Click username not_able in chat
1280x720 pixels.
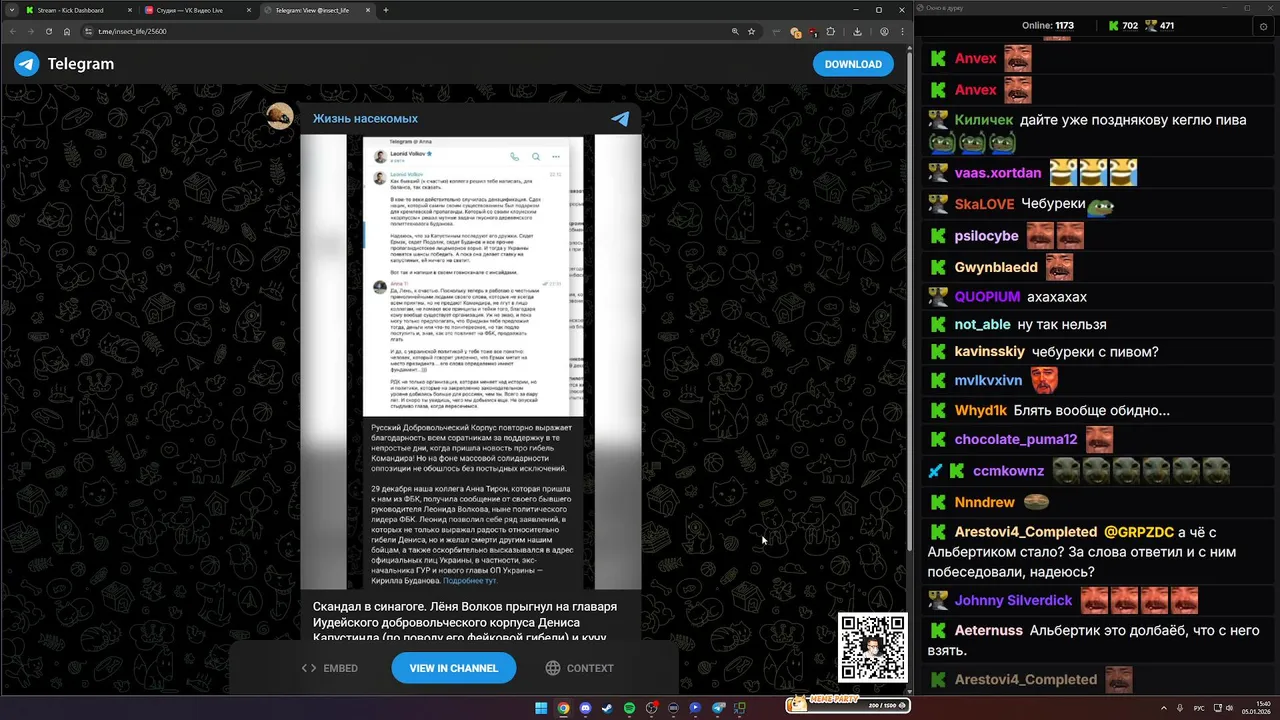coord(983,325)
